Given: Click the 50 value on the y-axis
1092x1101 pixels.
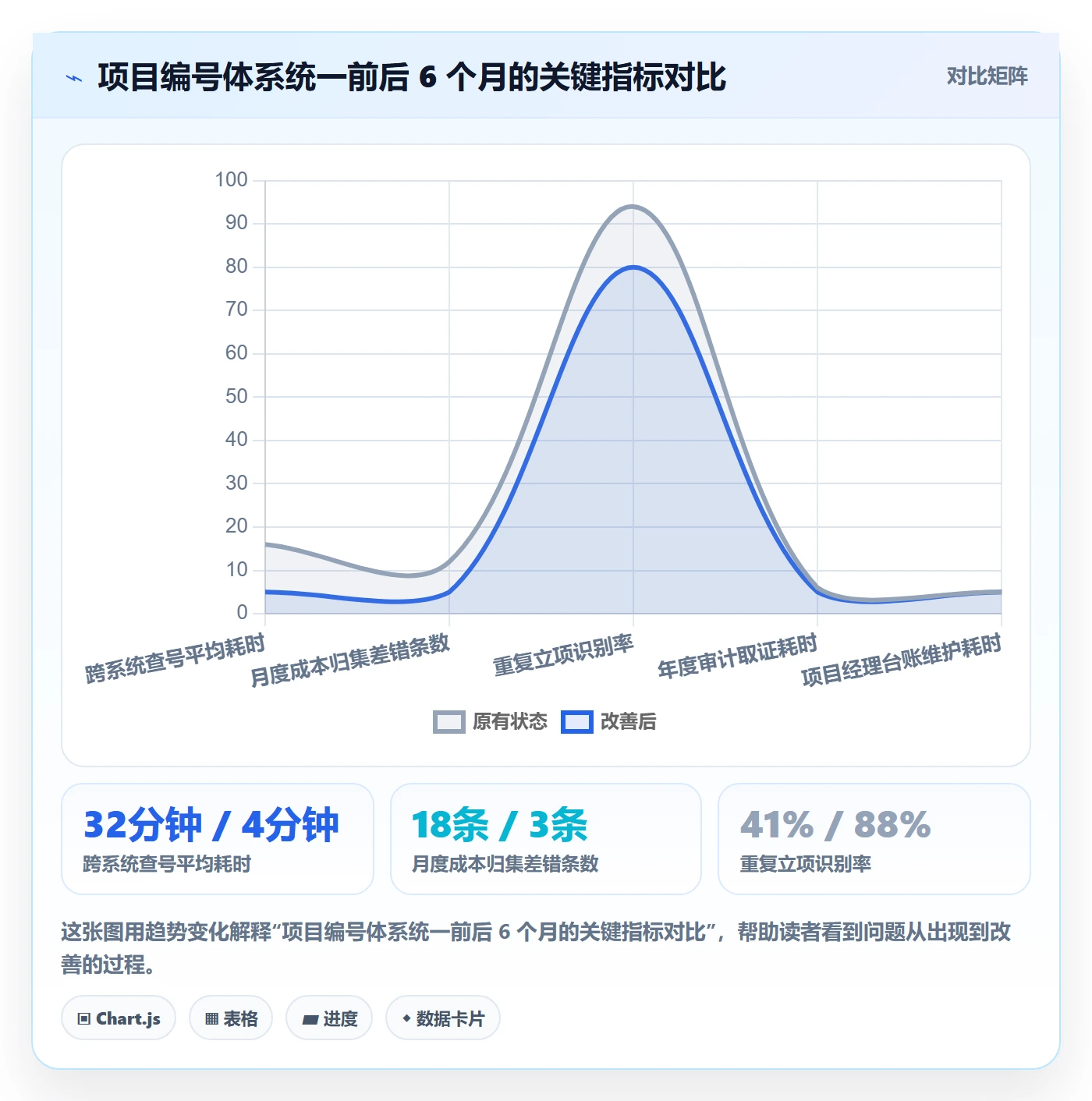Looking at the screenshot, I should point(236,396).
